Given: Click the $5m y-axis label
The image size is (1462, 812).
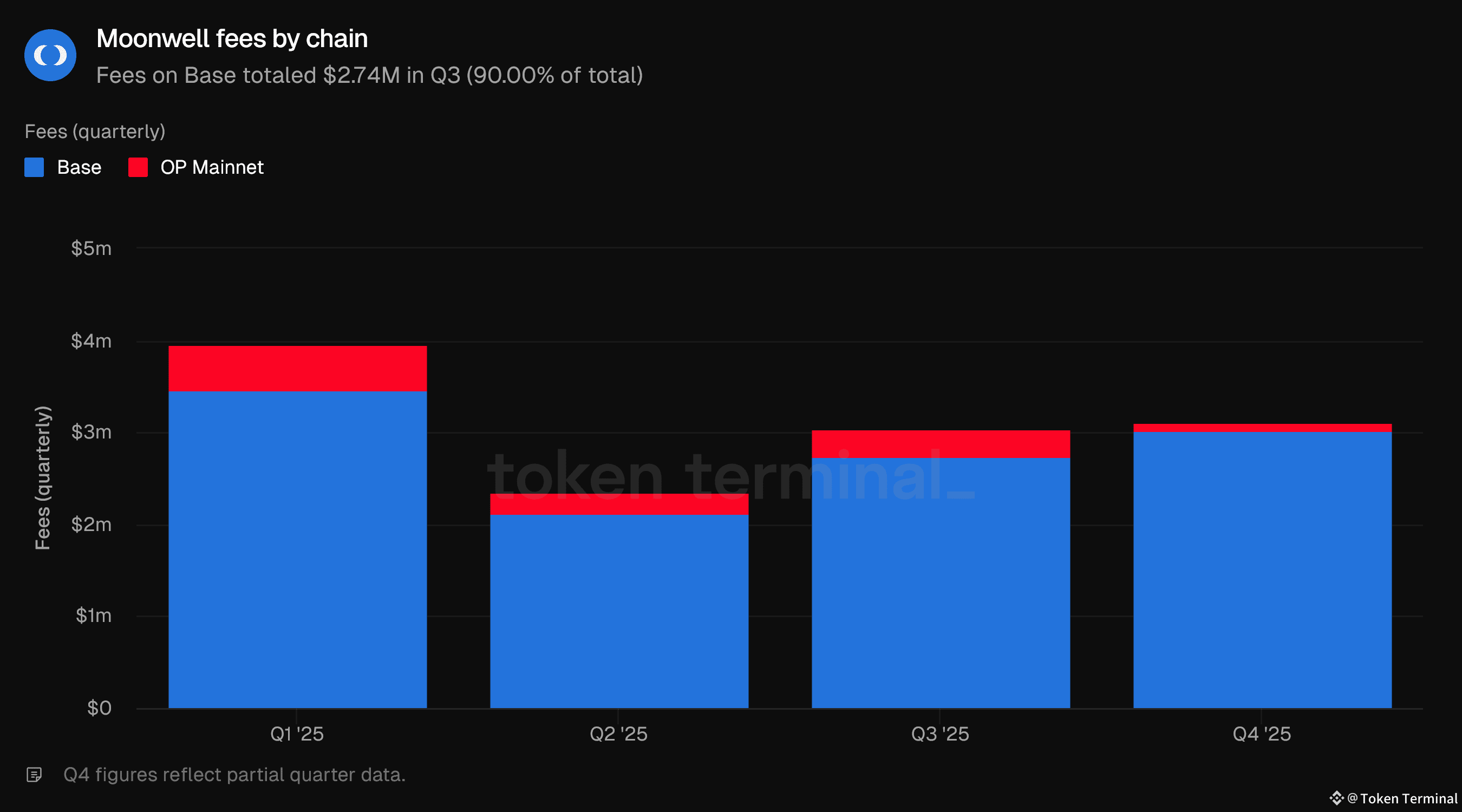Looking at the screenshot, I should point(91,248).
